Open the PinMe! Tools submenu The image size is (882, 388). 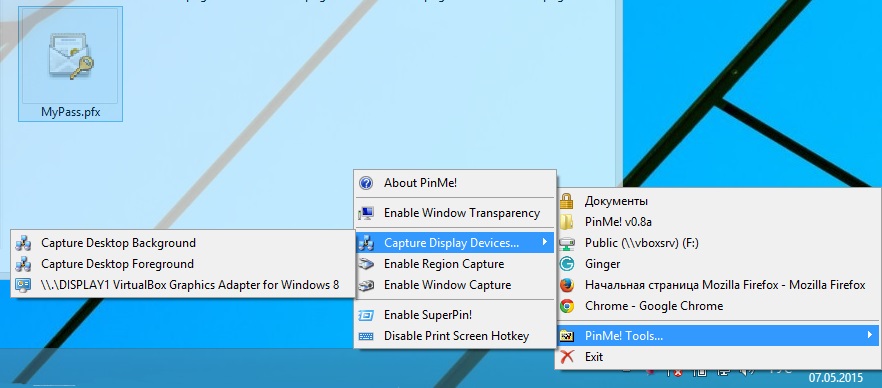(x=718, y=336)
